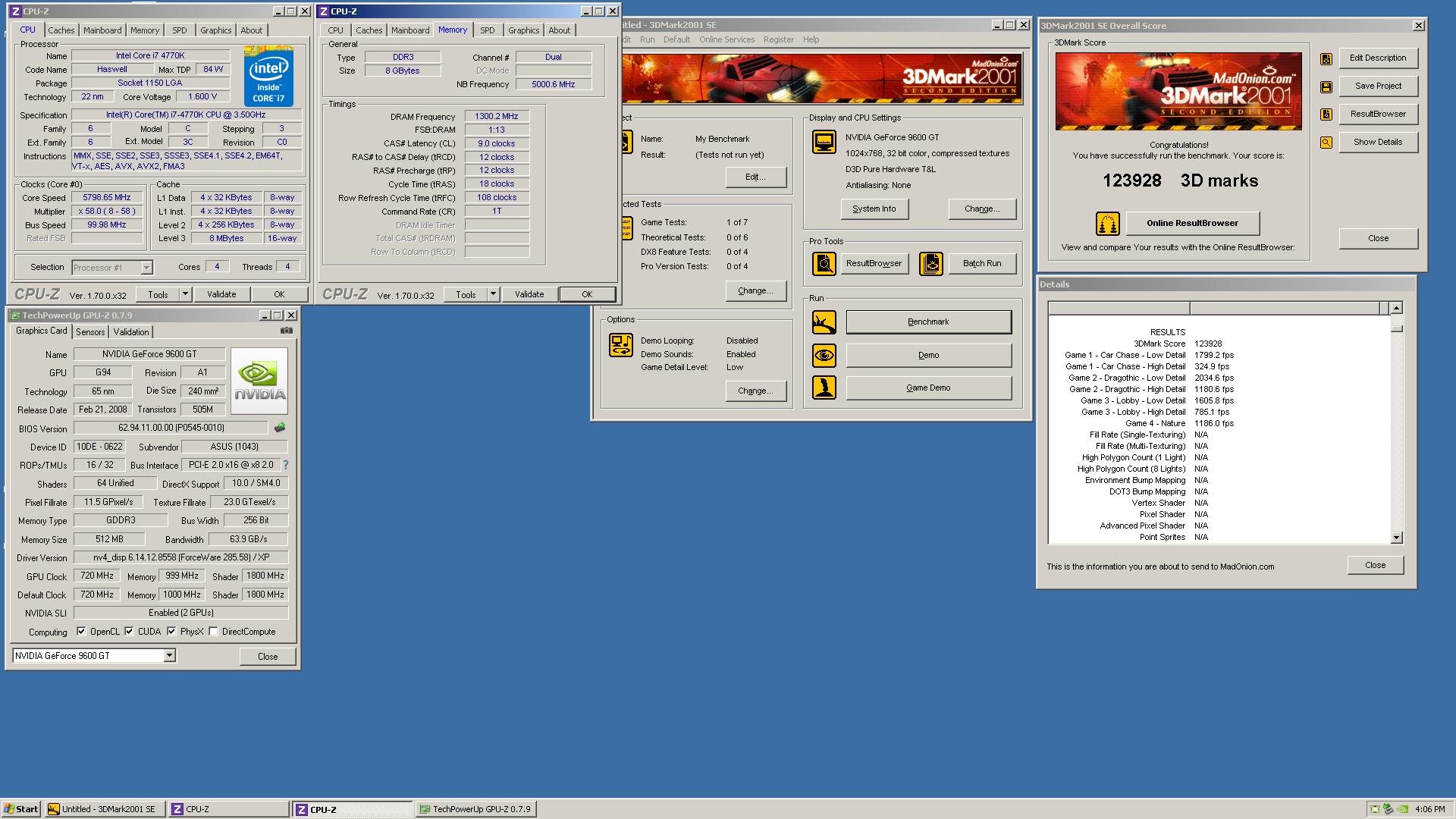Open Mainboard tab in left CPU-Z
The width and height of the screenshot is (1456, 819).
click(x=102, y=30)
